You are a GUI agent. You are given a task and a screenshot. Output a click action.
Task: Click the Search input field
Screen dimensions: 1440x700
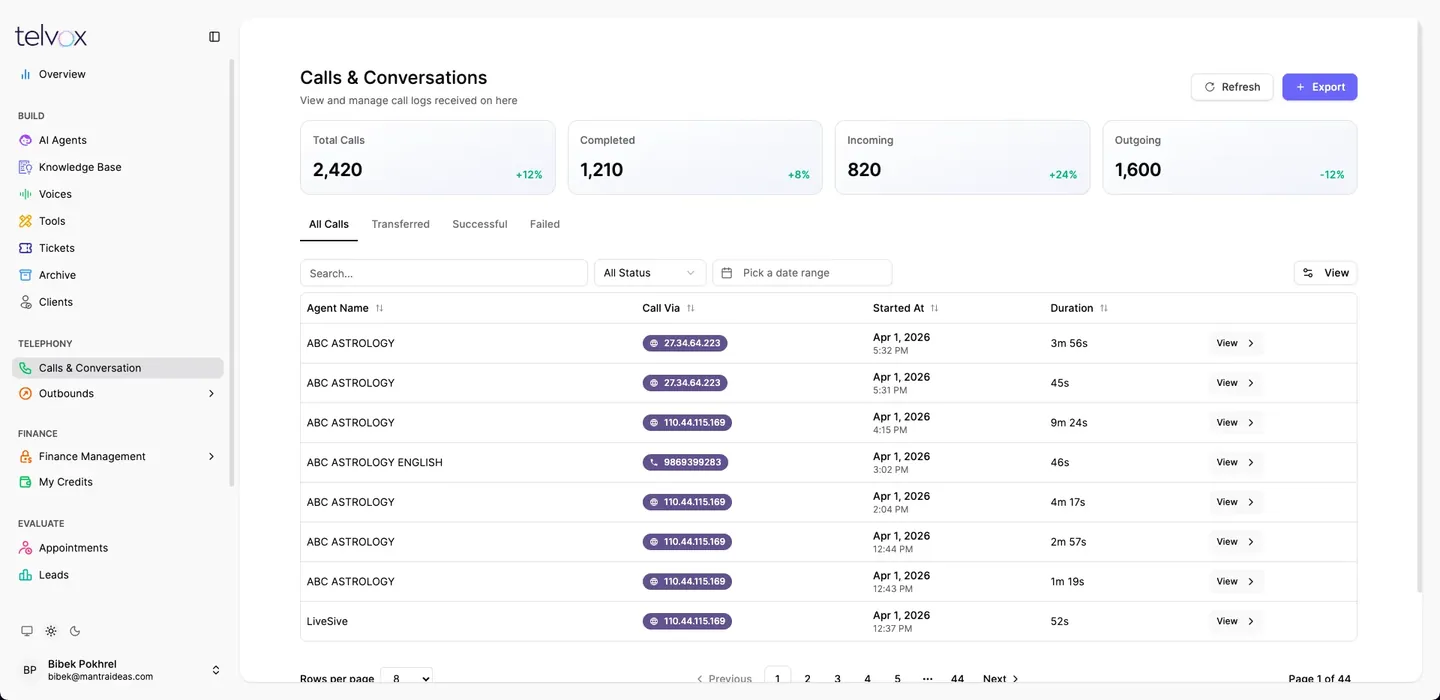pos(443,273)
